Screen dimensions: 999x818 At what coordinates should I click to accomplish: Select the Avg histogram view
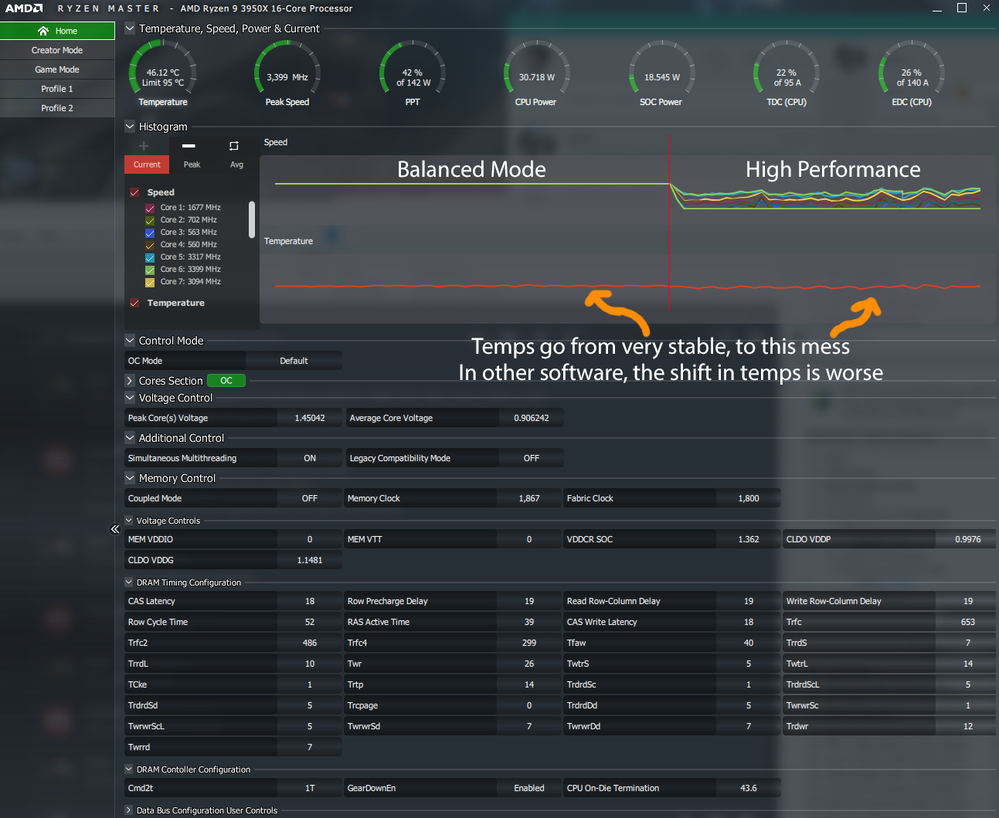coord(236,164)
